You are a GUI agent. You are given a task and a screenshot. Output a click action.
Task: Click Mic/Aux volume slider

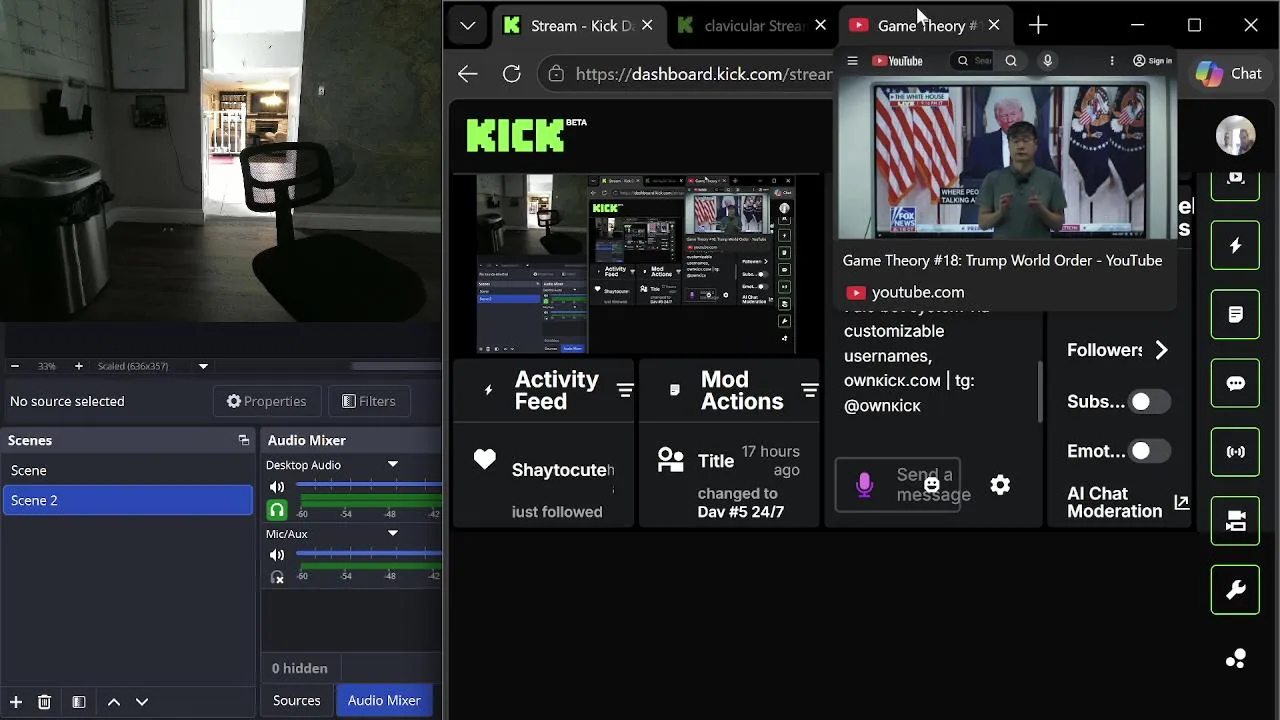coord(368,555)
